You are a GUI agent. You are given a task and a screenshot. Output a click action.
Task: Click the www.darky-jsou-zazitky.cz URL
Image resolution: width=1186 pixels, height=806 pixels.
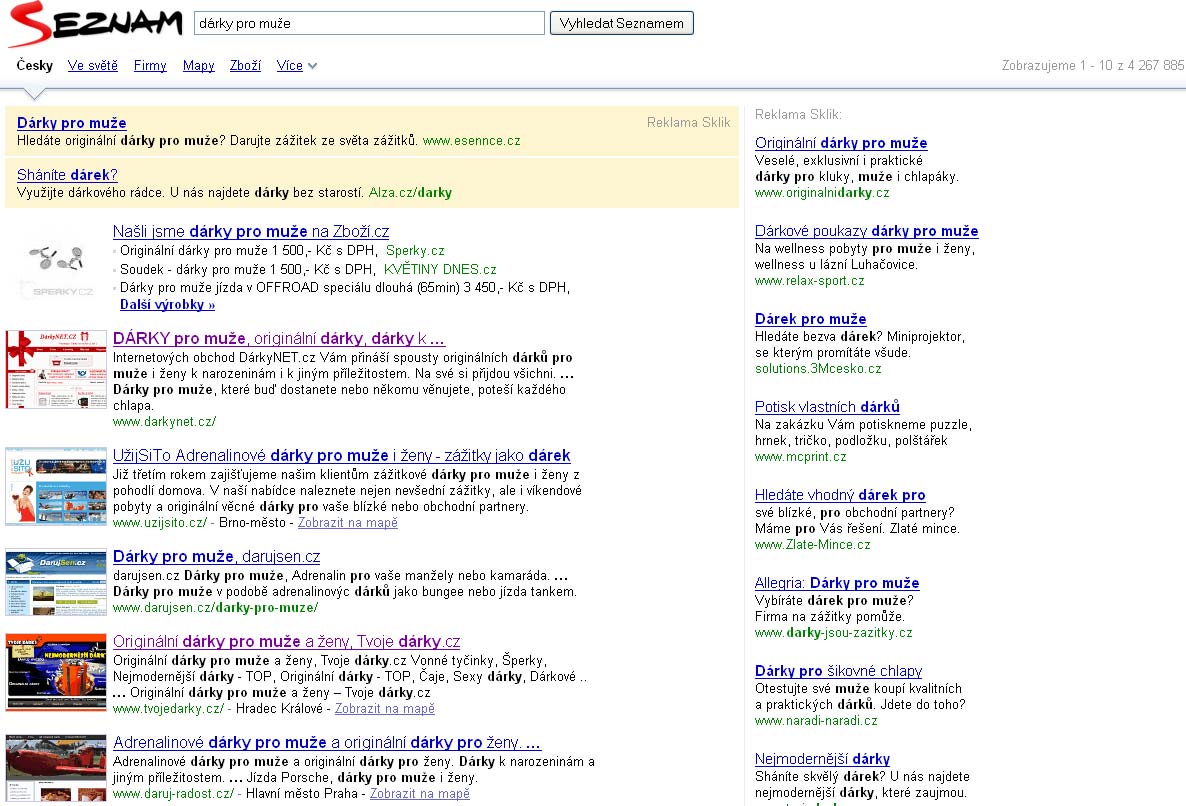(834, 633)
